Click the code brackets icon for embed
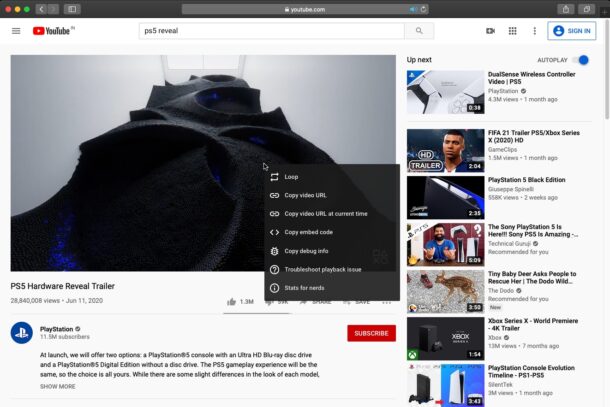Screen dimensions: 610x407 [x=274, y=232]
